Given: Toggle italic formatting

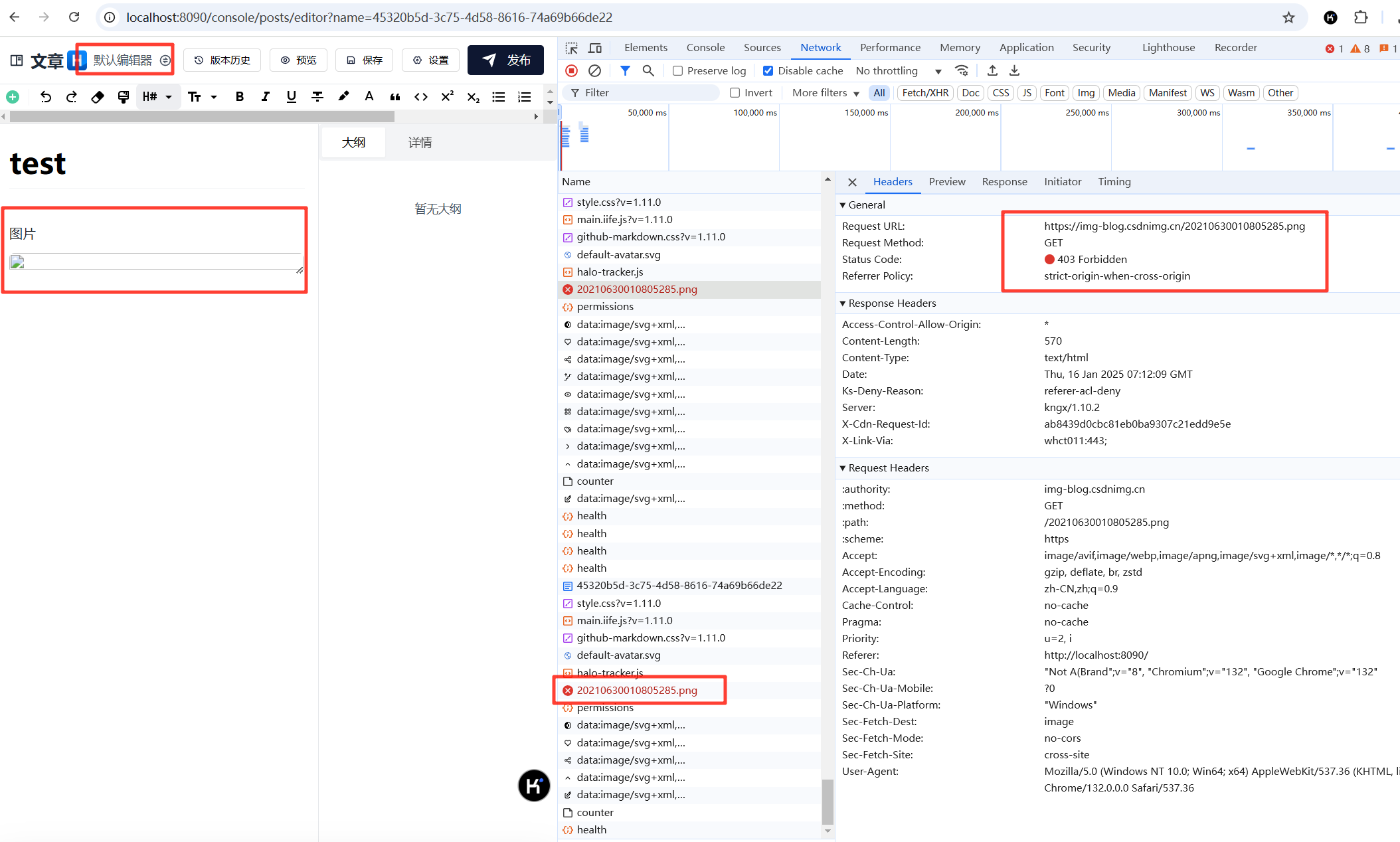Looking at the screenshot, I should coord(266,97).
